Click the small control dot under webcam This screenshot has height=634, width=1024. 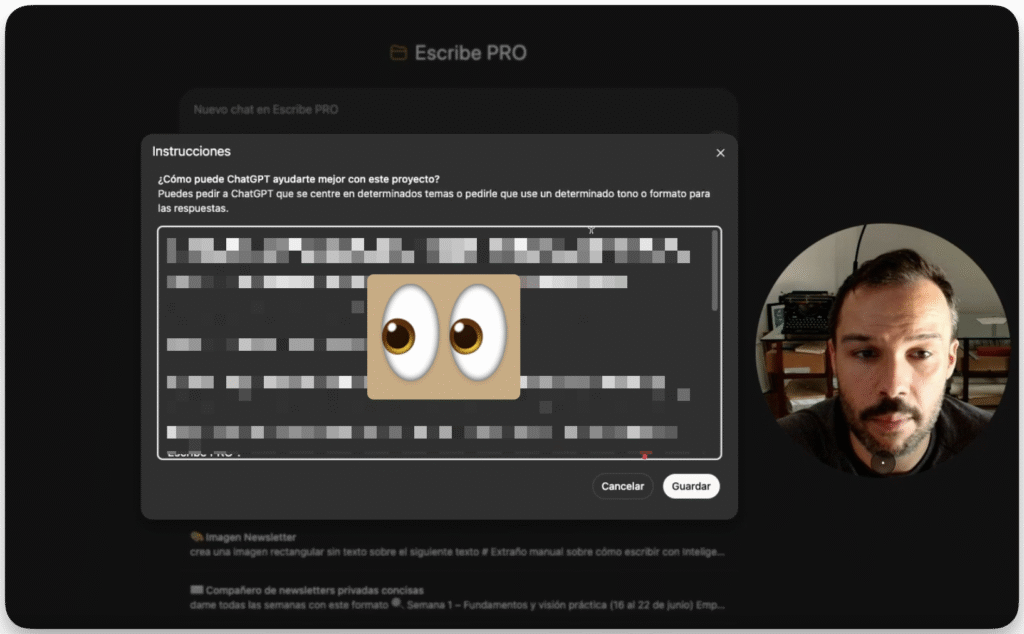click(x=883, y=462)
